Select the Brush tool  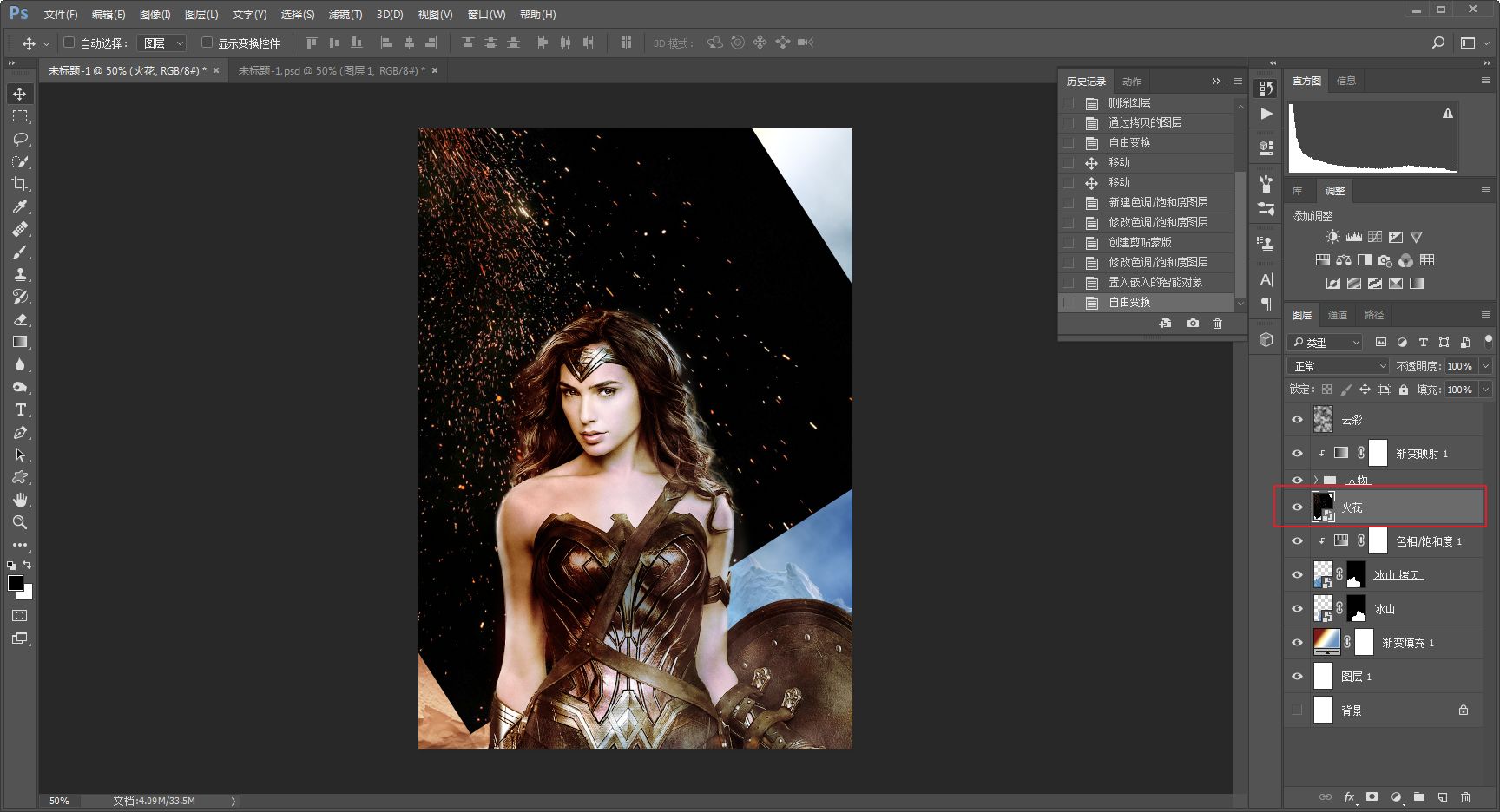[x=20, y=252]
